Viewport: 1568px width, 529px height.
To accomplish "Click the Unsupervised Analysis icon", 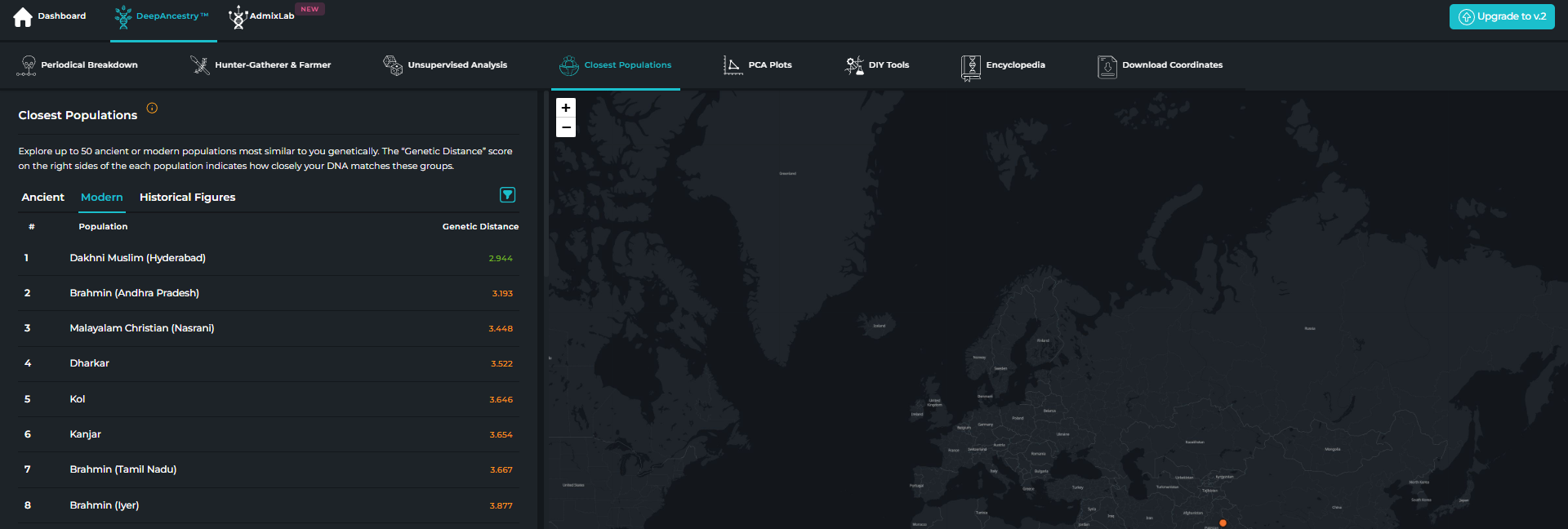I will click(393, 65).
